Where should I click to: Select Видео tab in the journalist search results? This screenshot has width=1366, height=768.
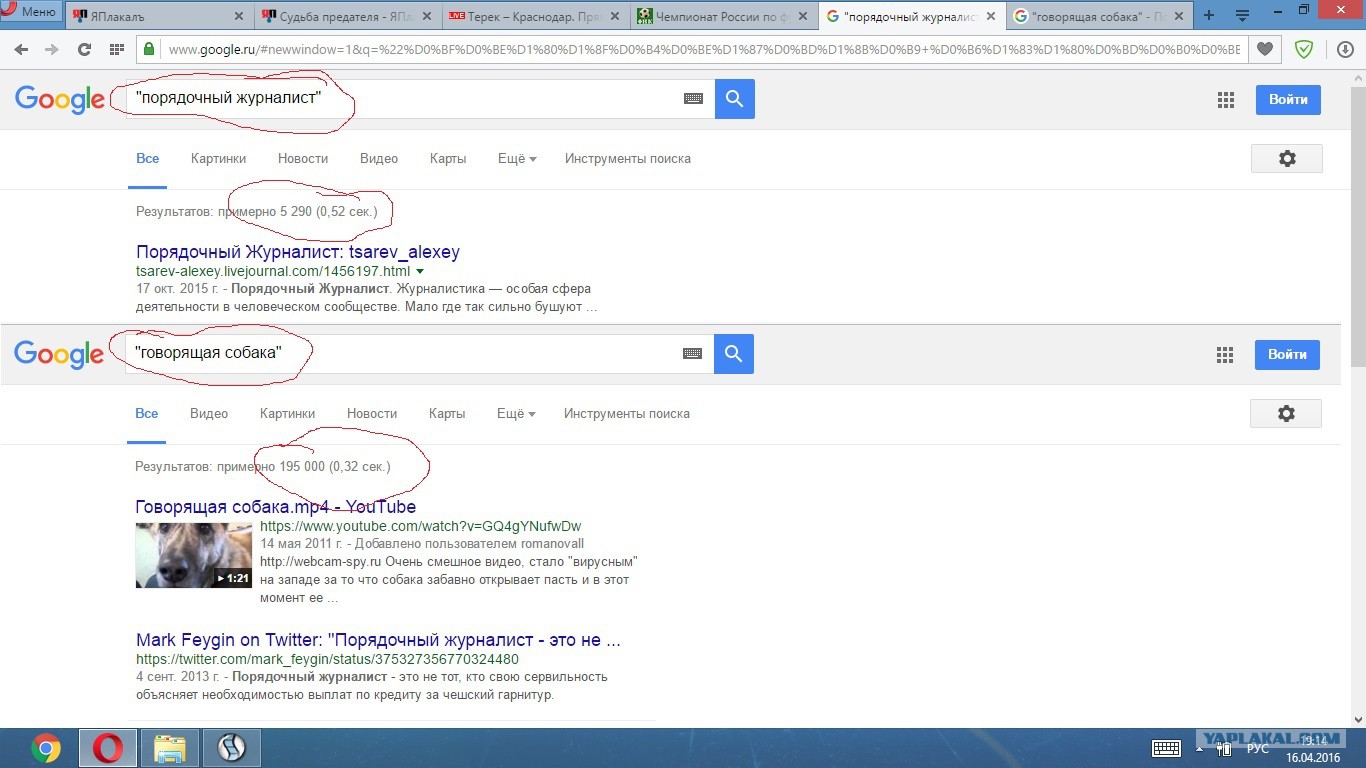(x=379, y=158)
